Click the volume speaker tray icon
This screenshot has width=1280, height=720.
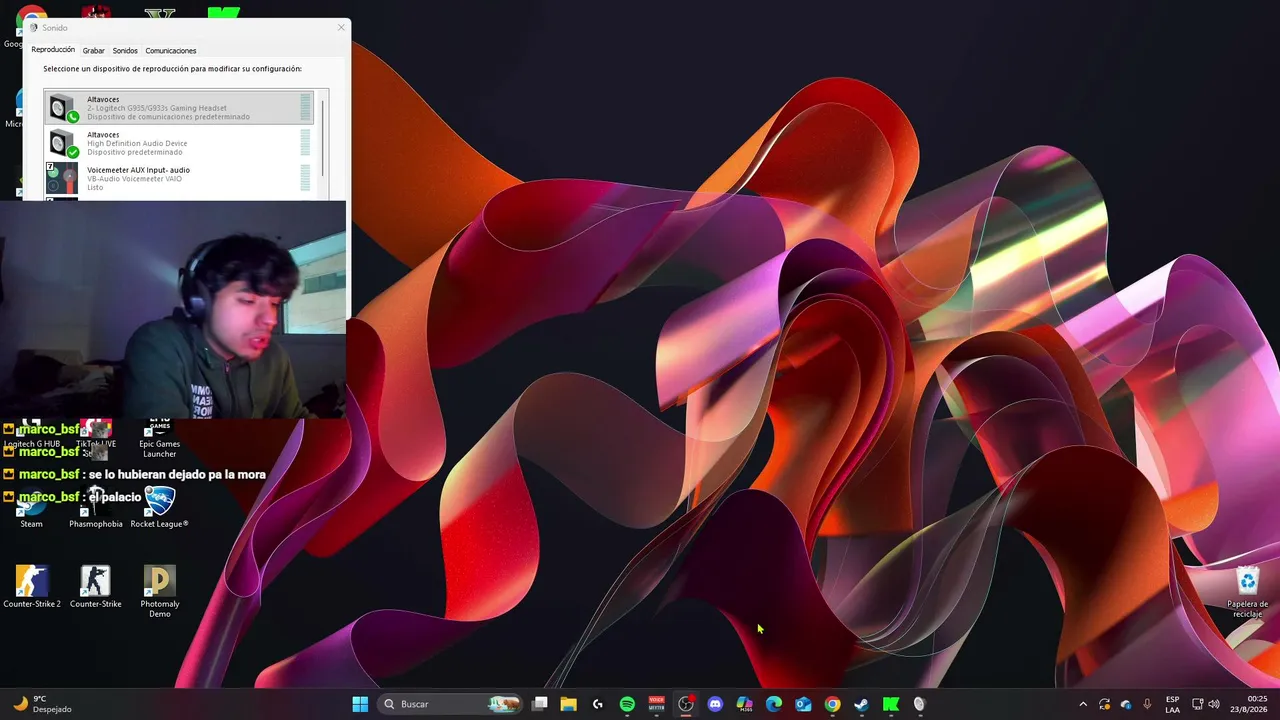coord(1214,704)
